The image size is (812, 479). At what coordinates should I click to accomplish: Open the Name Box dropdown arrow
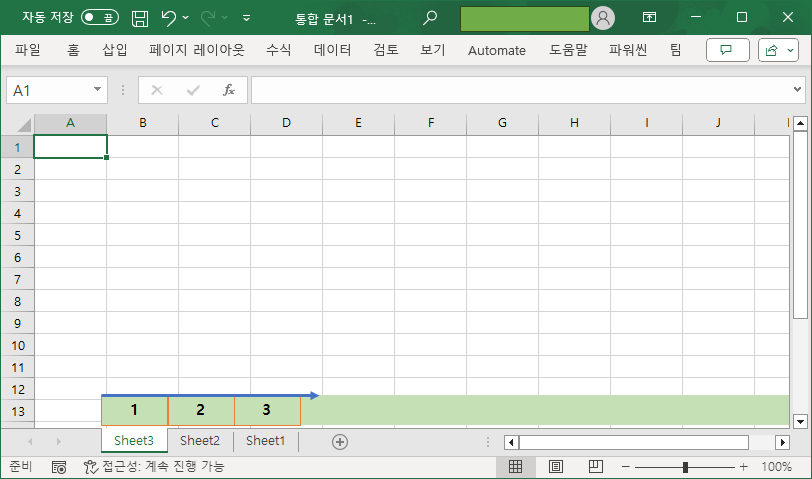point(97,90)
